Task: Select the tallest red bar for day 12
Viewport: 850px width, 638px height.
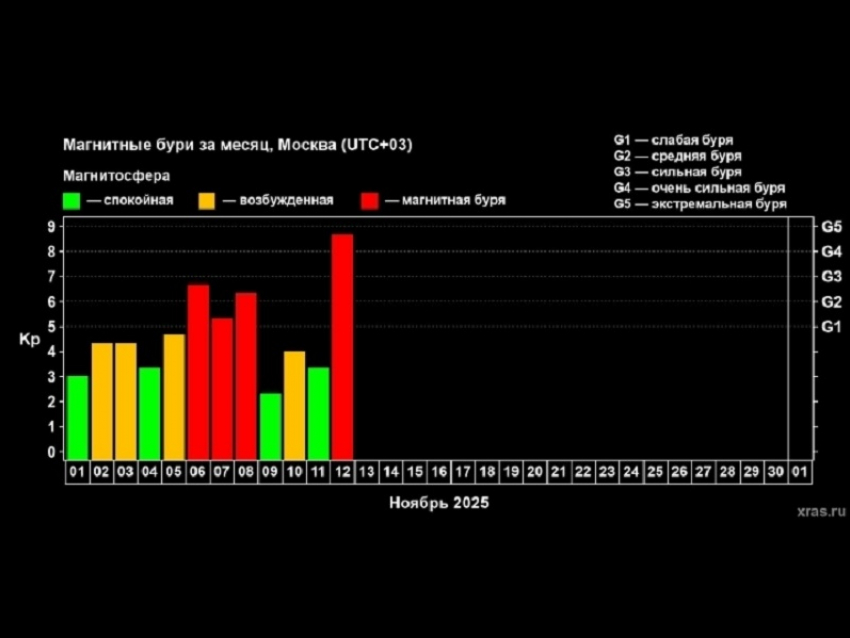Action: click(x=342, y=345)
